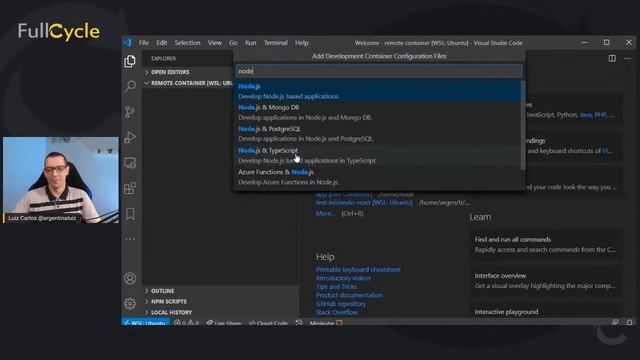This screenshot has height=360, width=640.
Task: Open Introductory videos link
Action: click(343, 278)
